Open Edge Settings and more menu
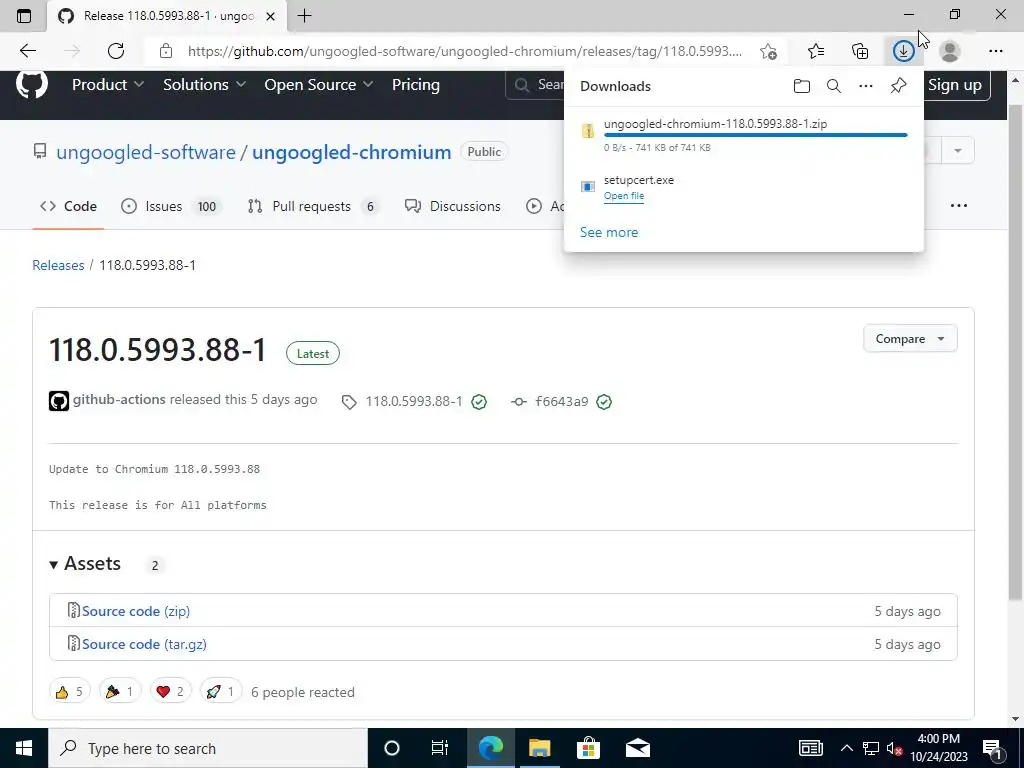The width and height of the screenshot is (1024, 768). click(x=995, y=51)
